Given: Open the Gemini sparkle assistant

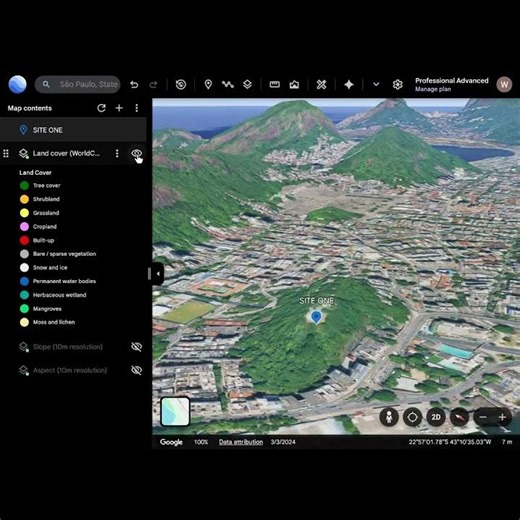Looking at the screenshot, I should pos(349,84).
